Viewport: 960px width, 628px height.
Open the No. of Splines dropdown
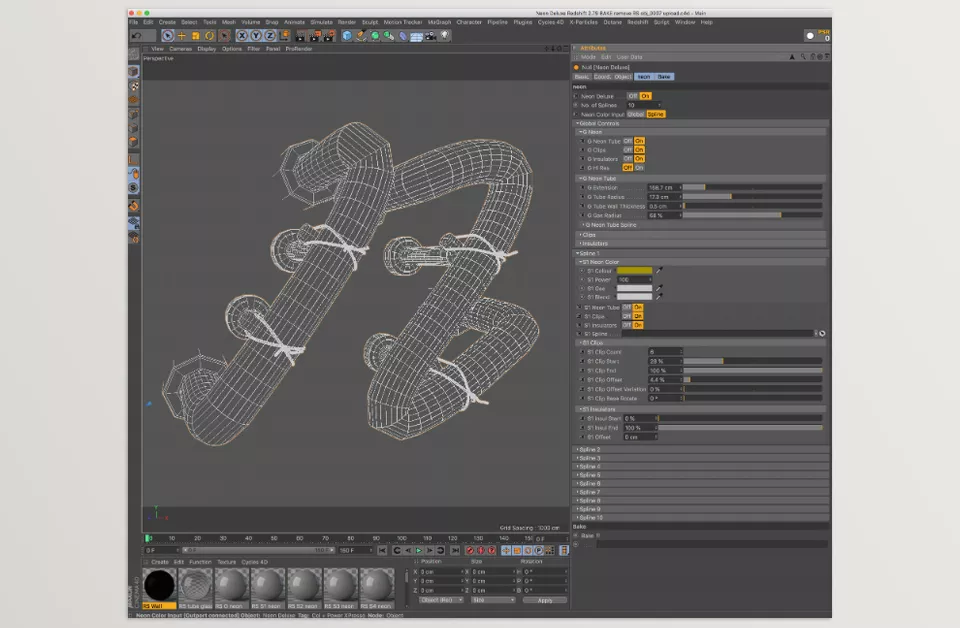(x=643, y=105)
